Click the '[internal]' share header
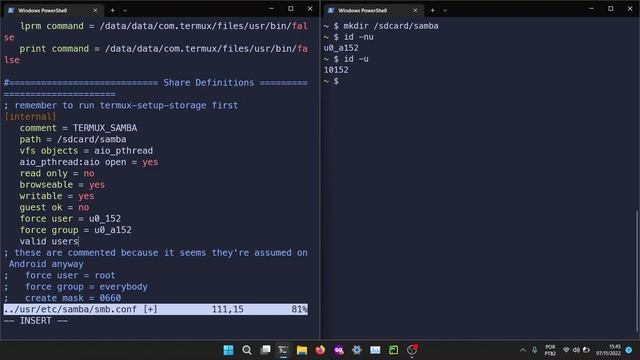 pyautogui.click(x=30, y=117)
